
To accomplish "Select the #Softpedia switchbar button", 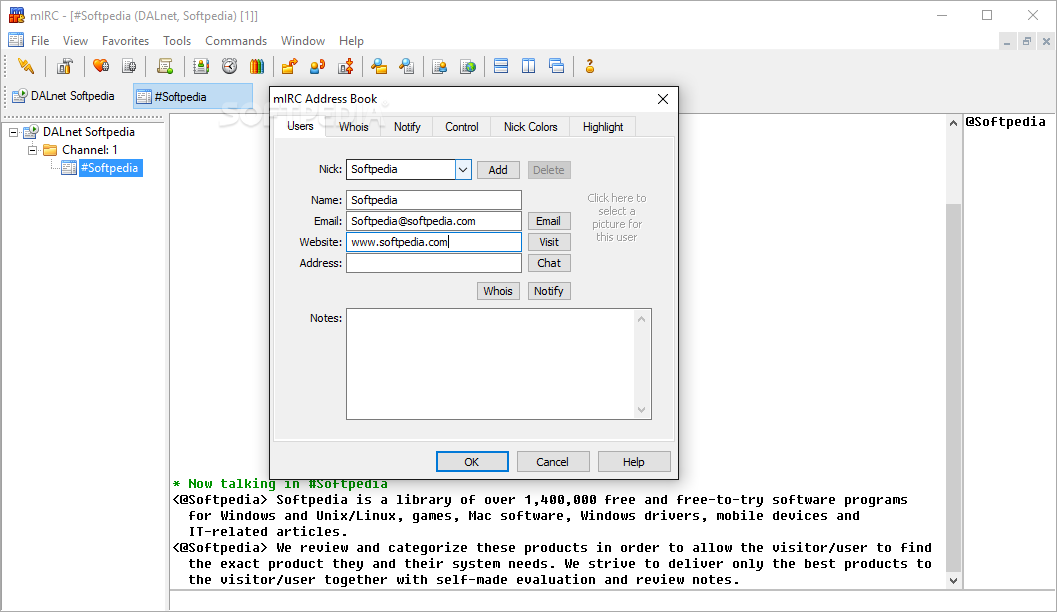I will coord(193,96).
